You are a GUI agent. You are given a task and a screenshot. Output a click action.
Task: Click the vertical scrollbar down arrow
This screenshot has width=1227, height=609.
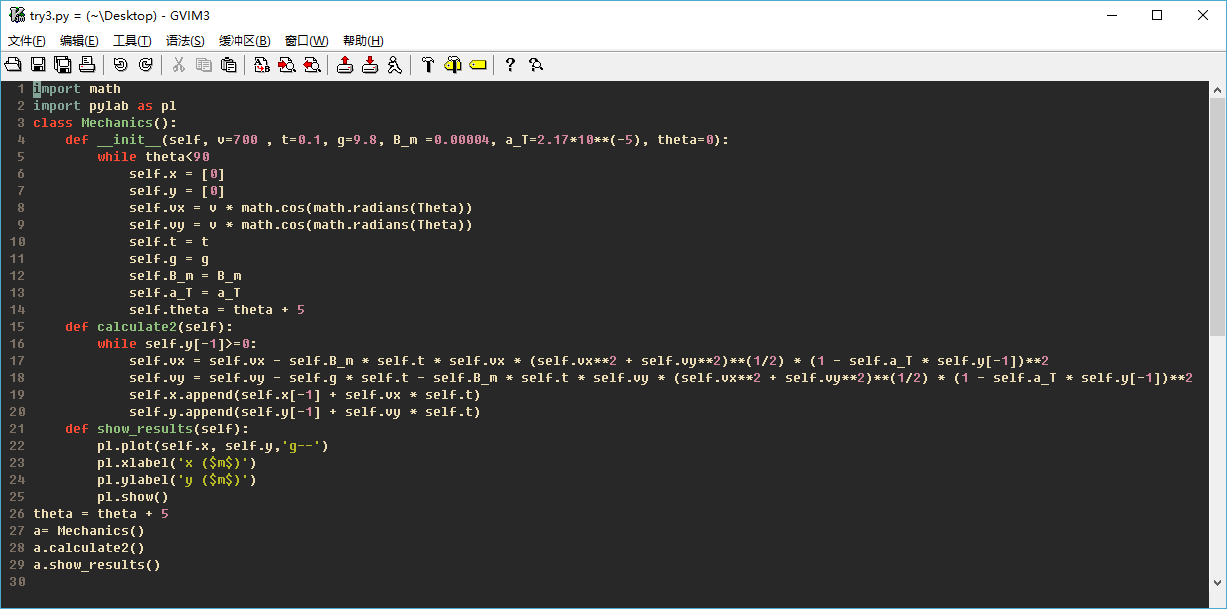click(x=1217, y=582)
